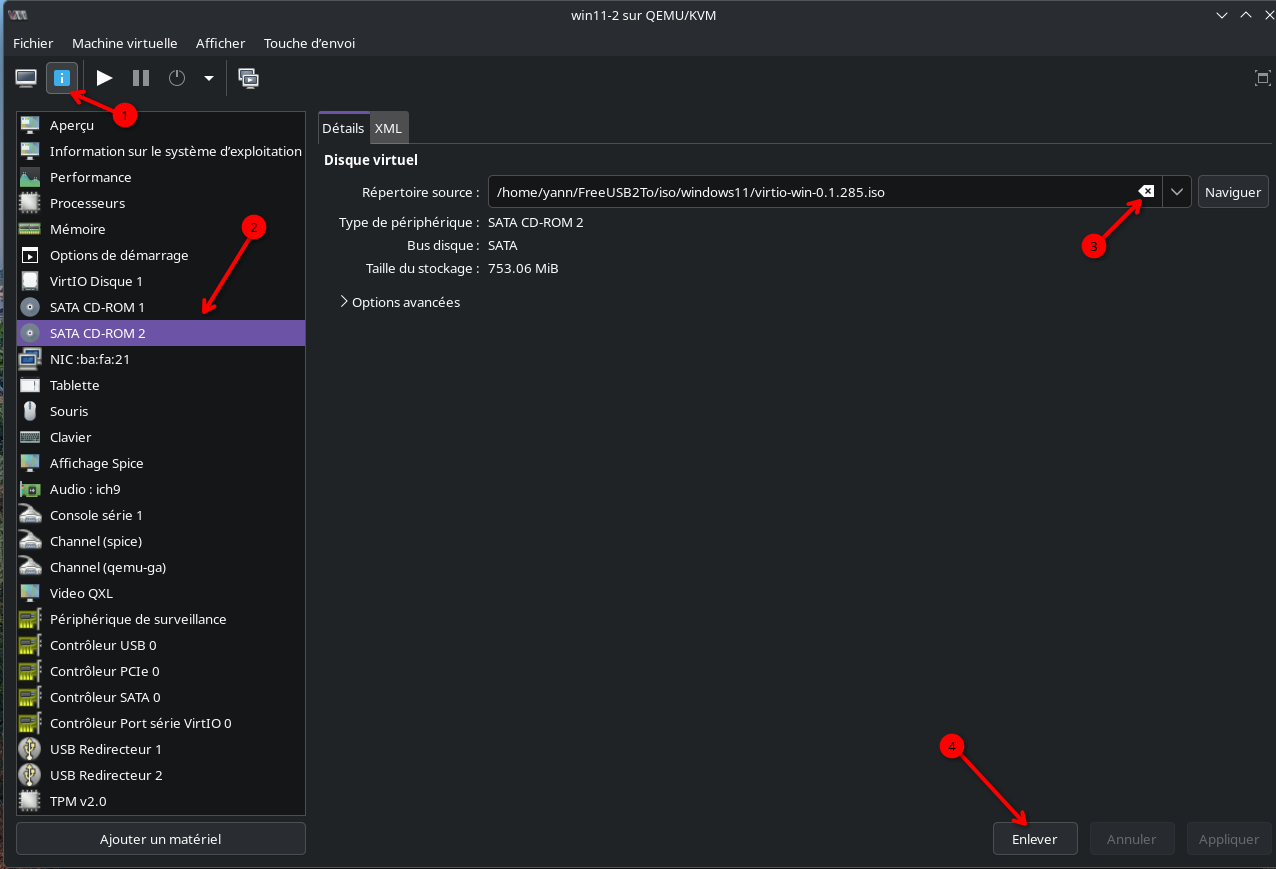Open the Touche d'envoi menu
The image size is (1276, 869).
point(309,43)
